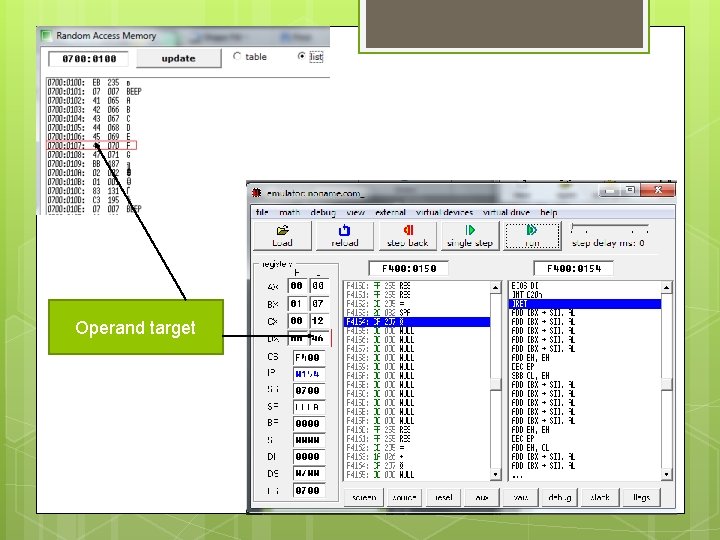
Task: Open the file menu
Action: click(262, 212)
